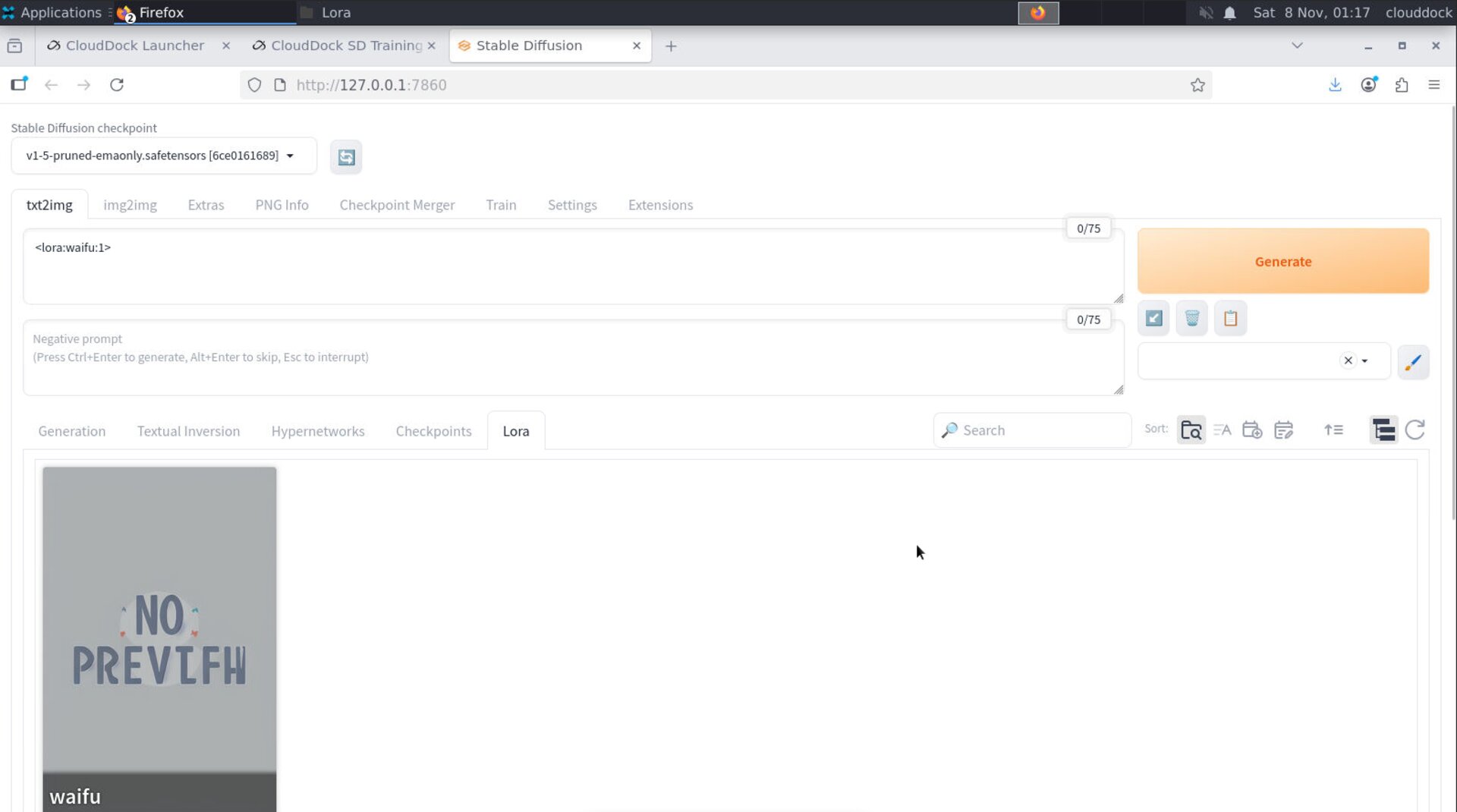
Task: Refresh the checkpoint list
Action: pyautogui.click(x=346, y=157)
